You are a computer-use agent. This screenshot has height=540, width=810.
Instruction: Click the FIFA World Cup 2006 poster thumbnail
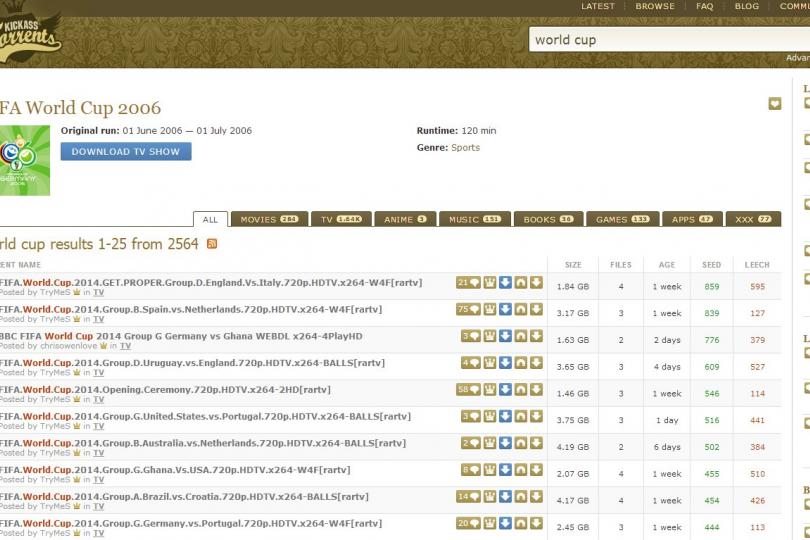pyautogui.click(x=24, y=160)
